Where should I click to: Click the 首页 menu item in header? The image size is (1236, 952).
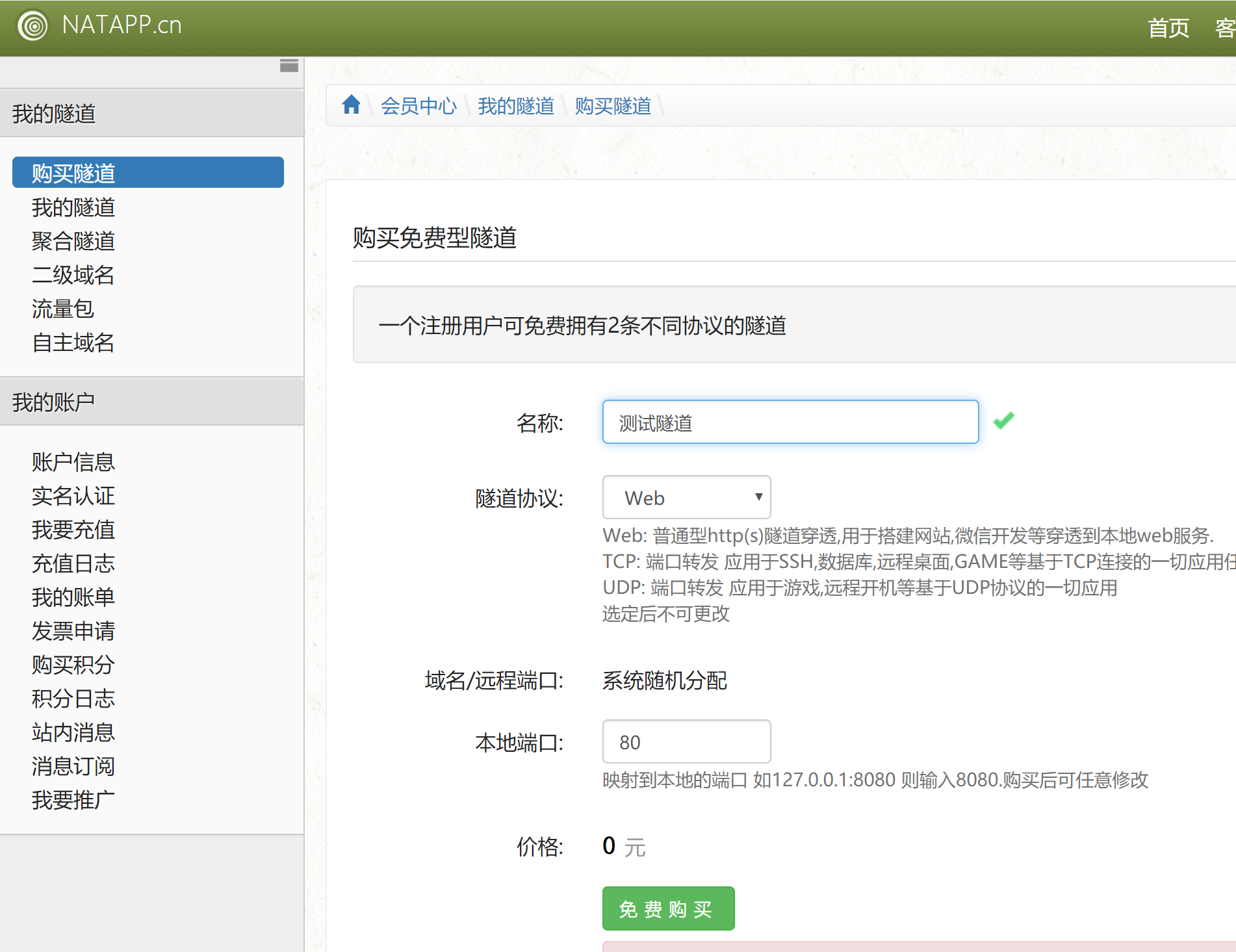click(x=1168, y=28)
